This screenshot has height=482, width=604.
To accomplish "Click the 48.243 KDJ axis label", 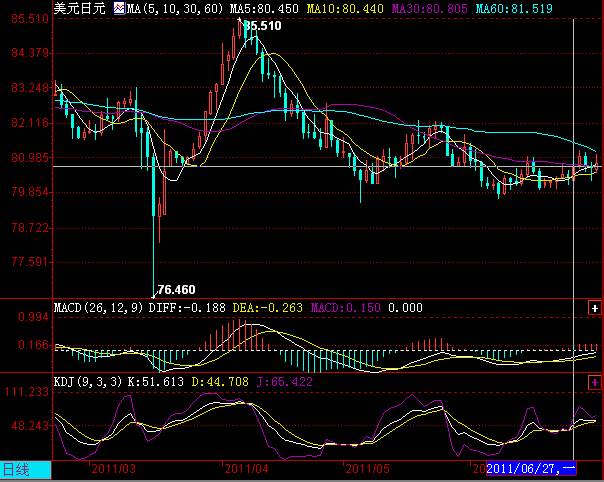I will tap(30, 426).
